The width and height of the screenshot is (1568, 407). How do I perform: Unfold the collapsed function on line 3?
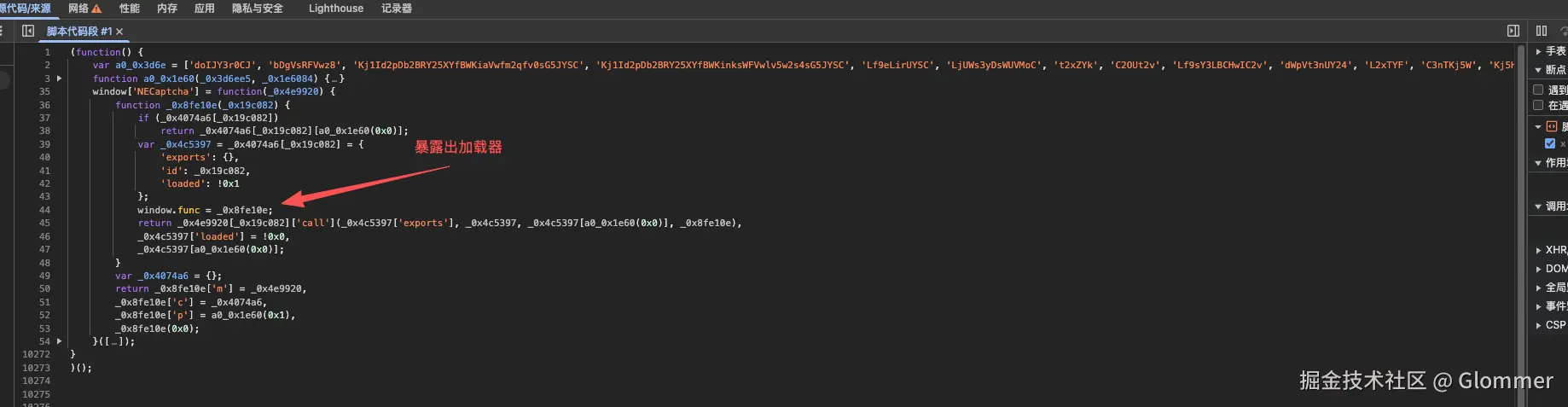(x=59, y=78)
